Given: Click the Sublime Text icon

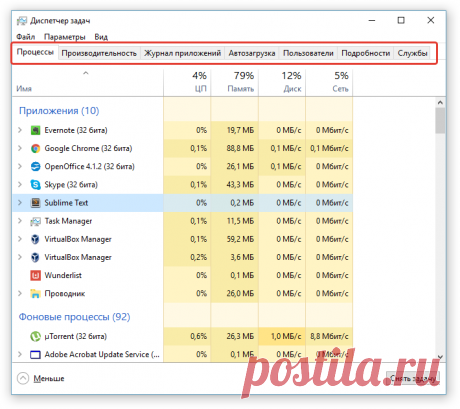Looking at the screenshot, I should (x=35, y=203).
